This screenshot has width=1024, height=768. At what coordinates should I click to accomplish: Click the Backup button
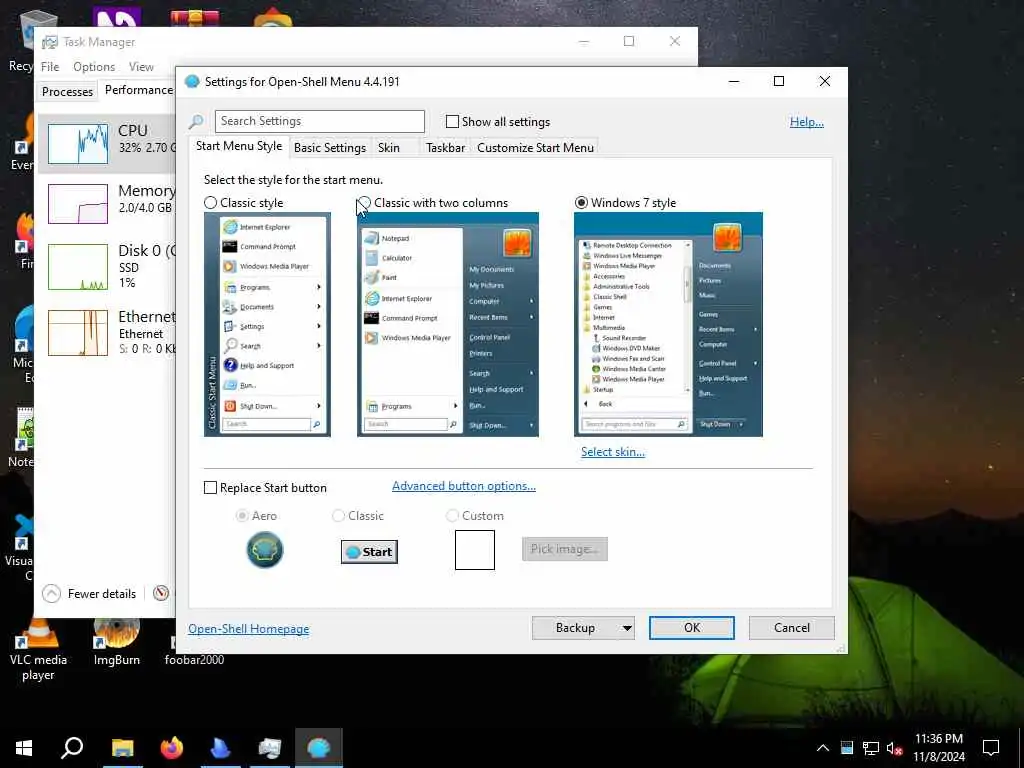coord(575,628)
